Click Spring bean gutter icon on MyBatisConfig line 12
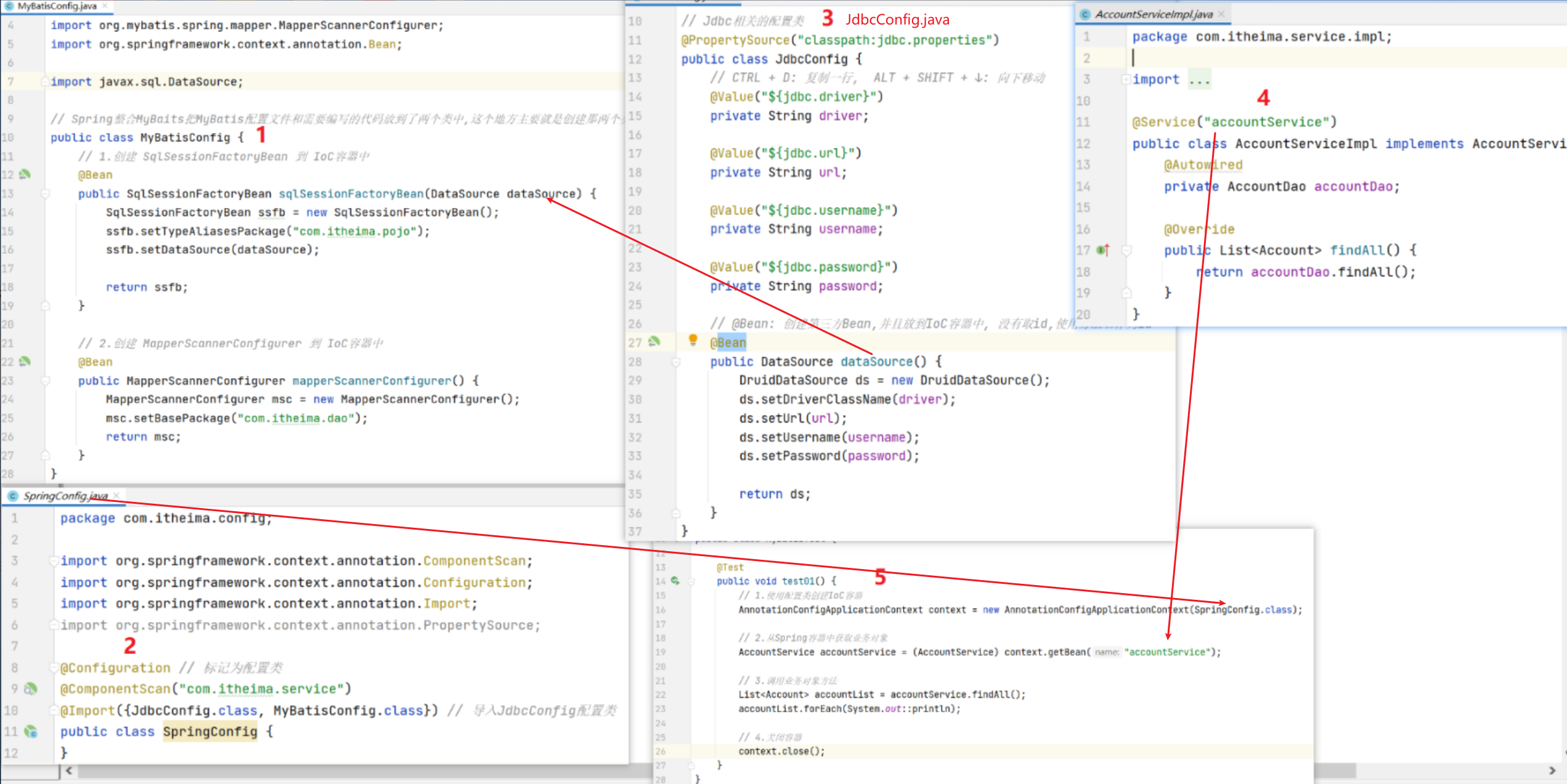The height and width of the screenshot is (784, 1567). tap(25, 174)
